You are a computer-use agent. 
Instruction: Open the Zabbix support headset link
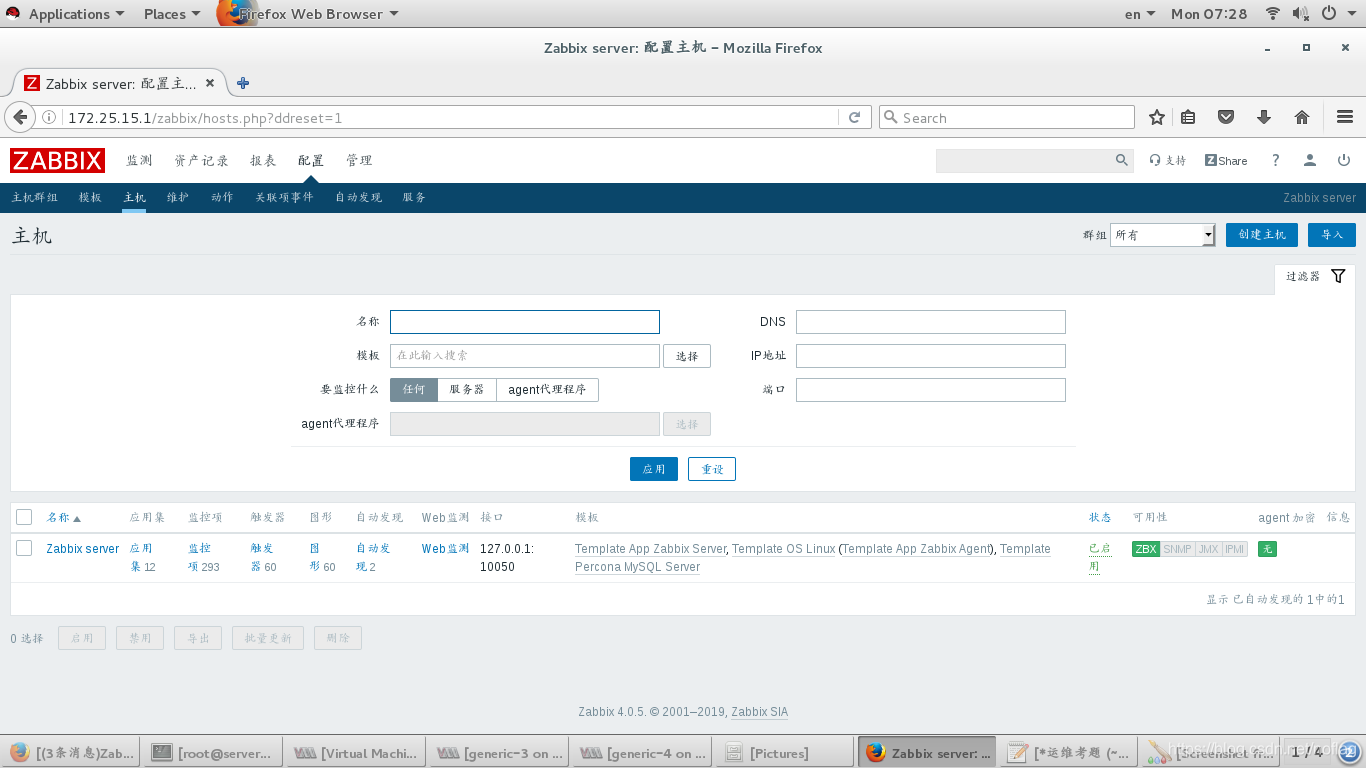pyautogui.click(x=1167, y=160)
